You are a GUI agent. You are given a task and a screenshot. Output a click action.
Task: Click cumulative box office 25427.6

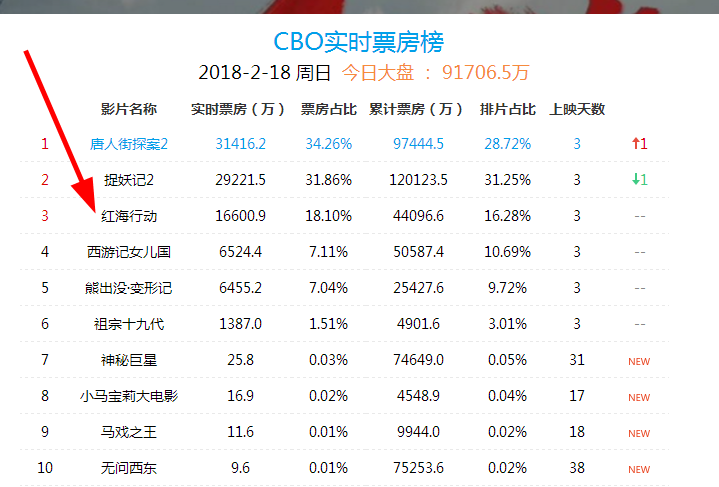click(x=419, y=288)
